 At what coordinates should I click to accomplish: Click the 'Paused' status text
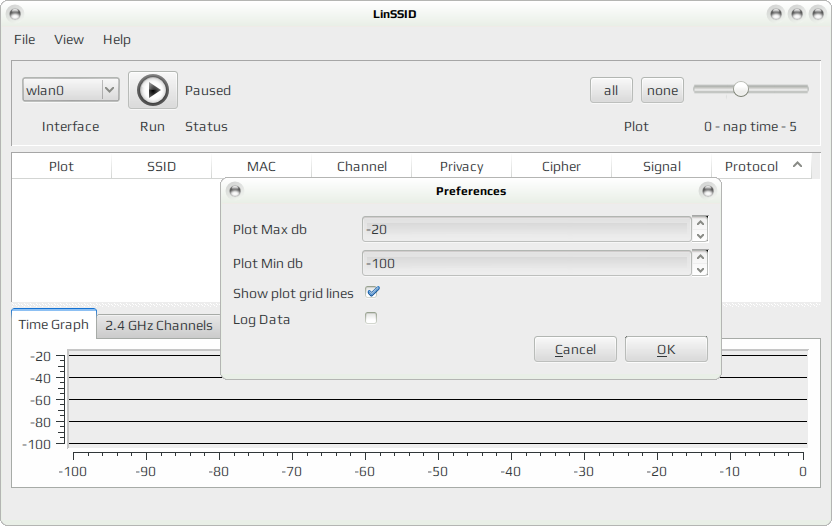pyautogui.click(x=207, y=91)
